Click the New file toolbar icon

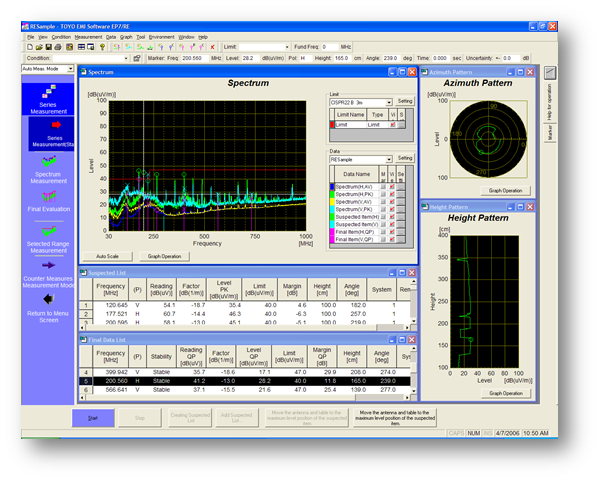coord(29,47)
